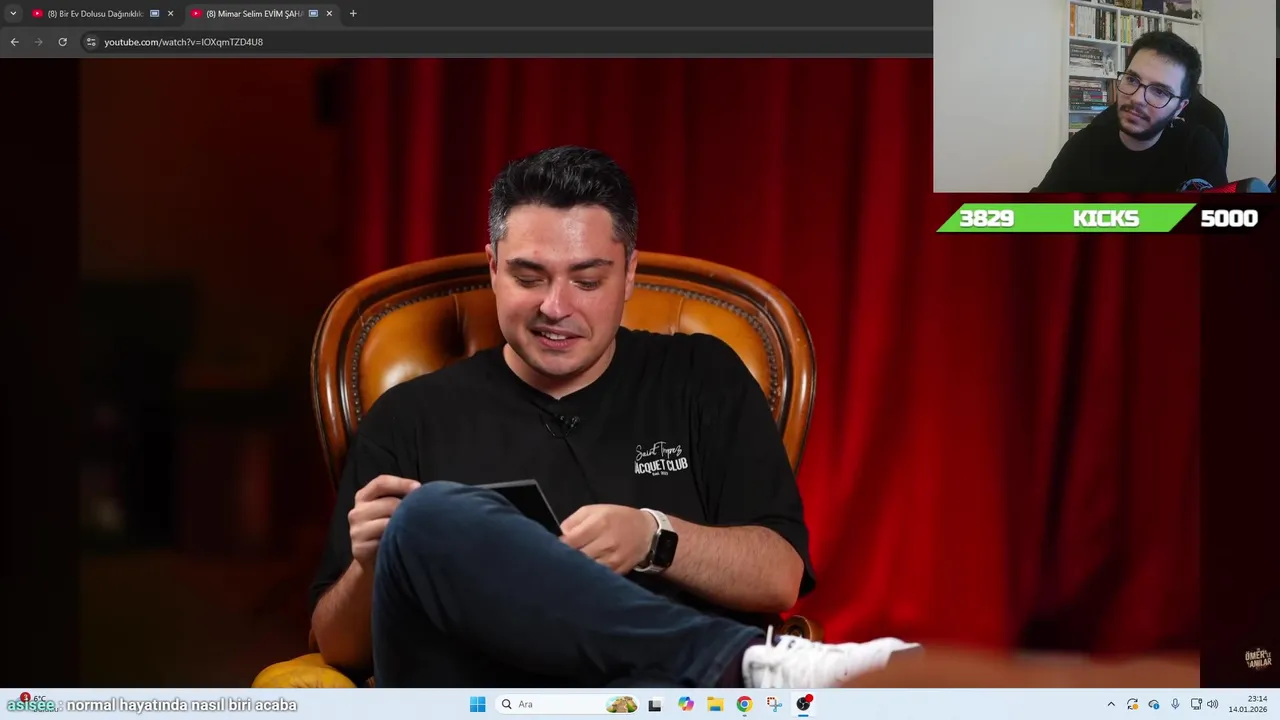Click the search highlights image in search box
Viewport: 1280px width, 720px height.
point(621,704)
